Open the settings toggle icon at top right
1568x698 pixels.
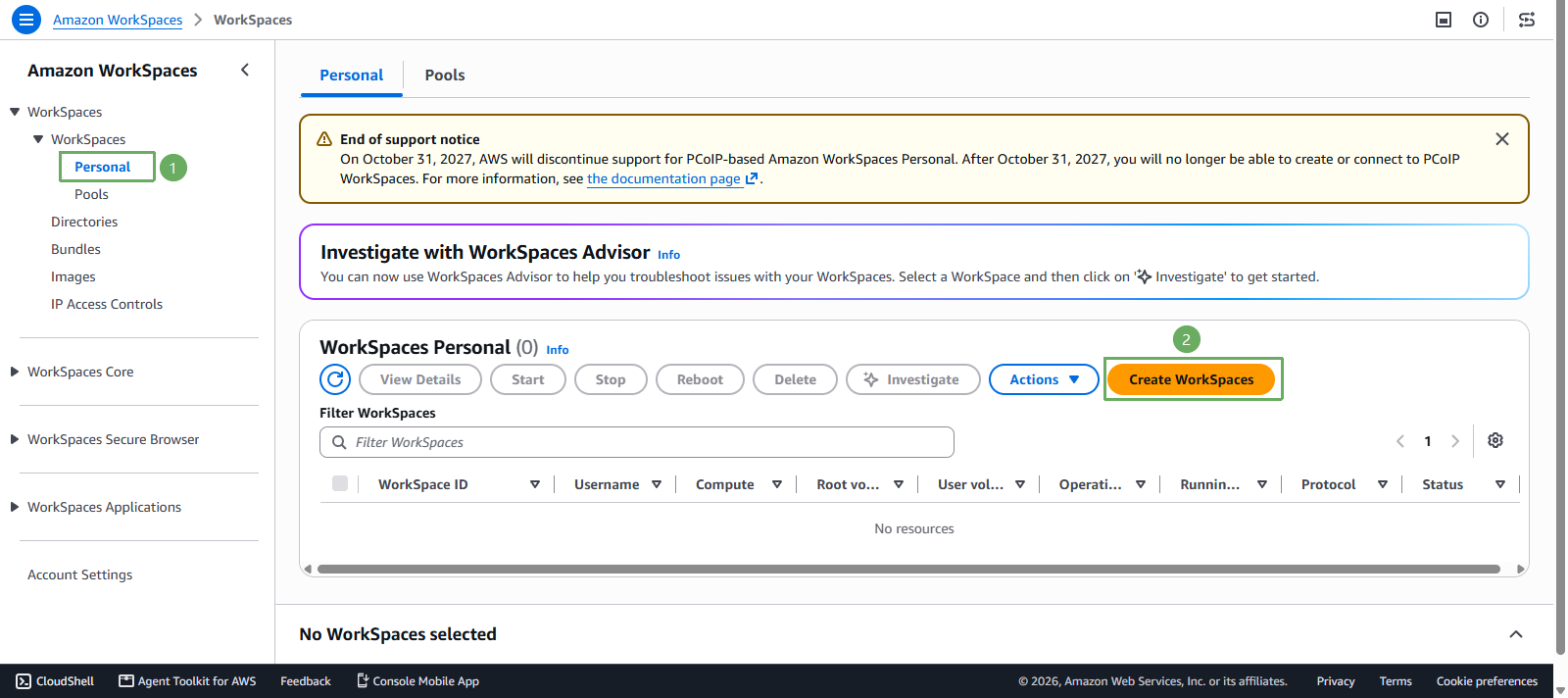pos(1527,20)
